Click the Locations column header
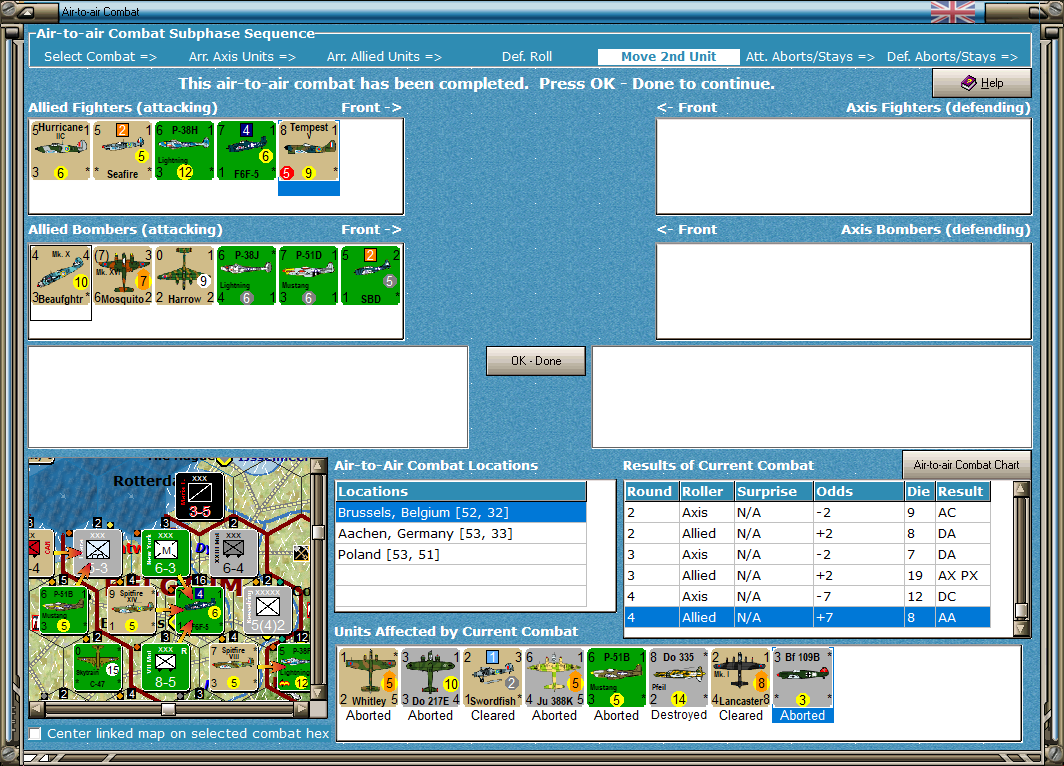The height and width of the screenshot is (766, 1064). click(461, 491)
